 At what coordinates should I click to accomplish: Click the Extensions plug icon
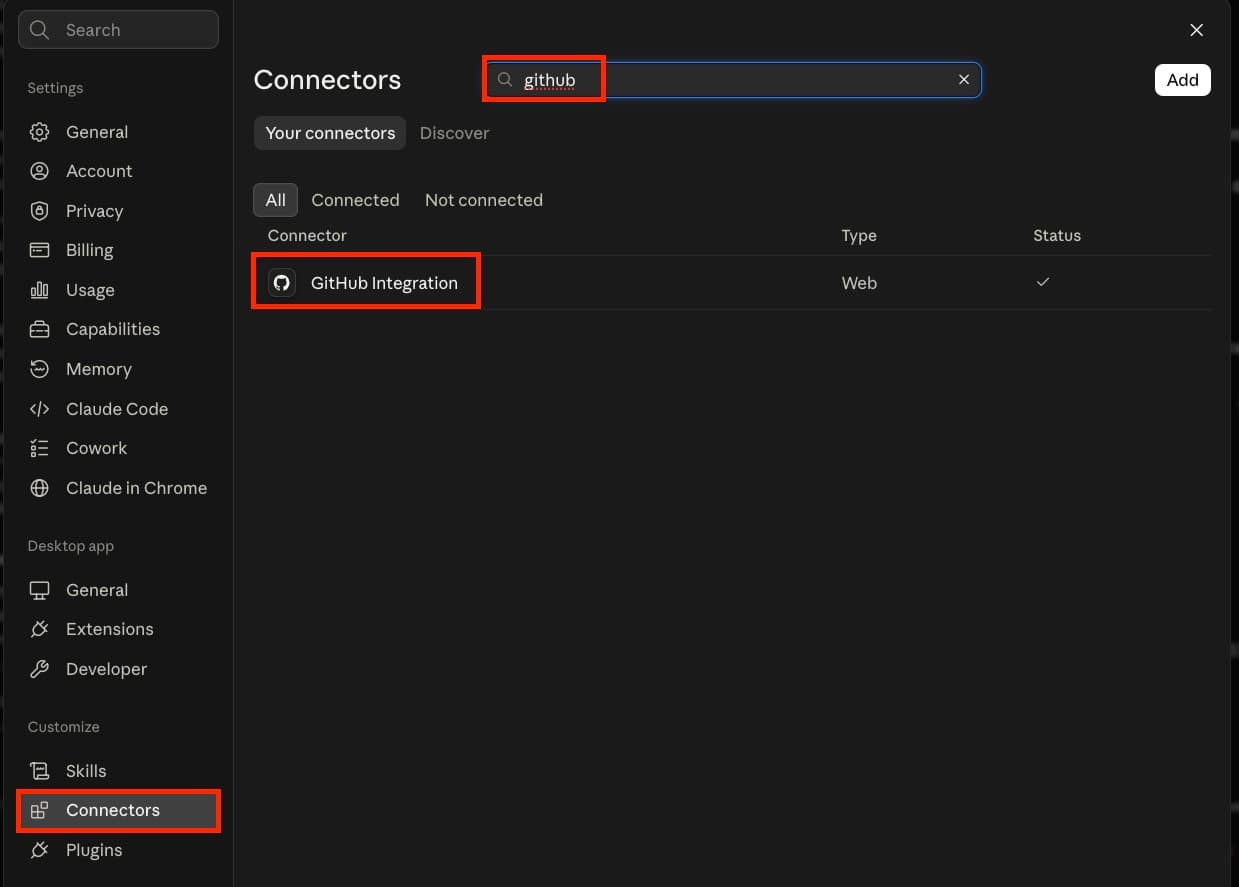tap(39, 629)
